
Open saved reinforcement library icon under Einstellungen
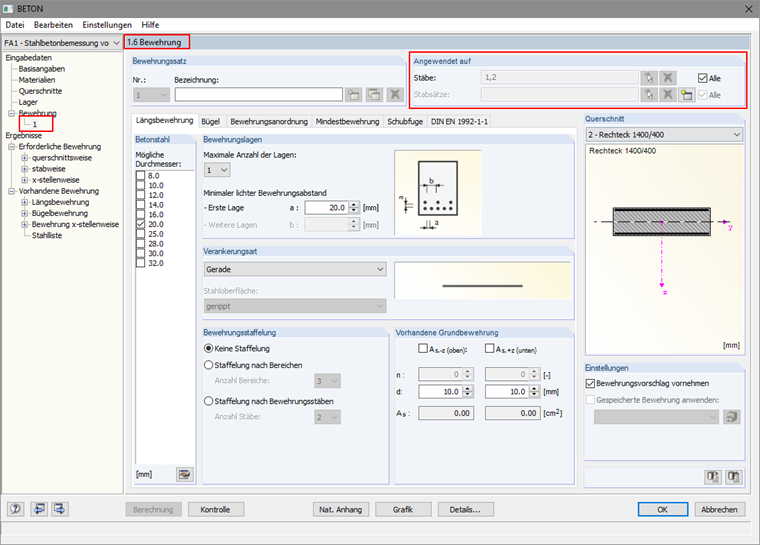coord(731,417)
